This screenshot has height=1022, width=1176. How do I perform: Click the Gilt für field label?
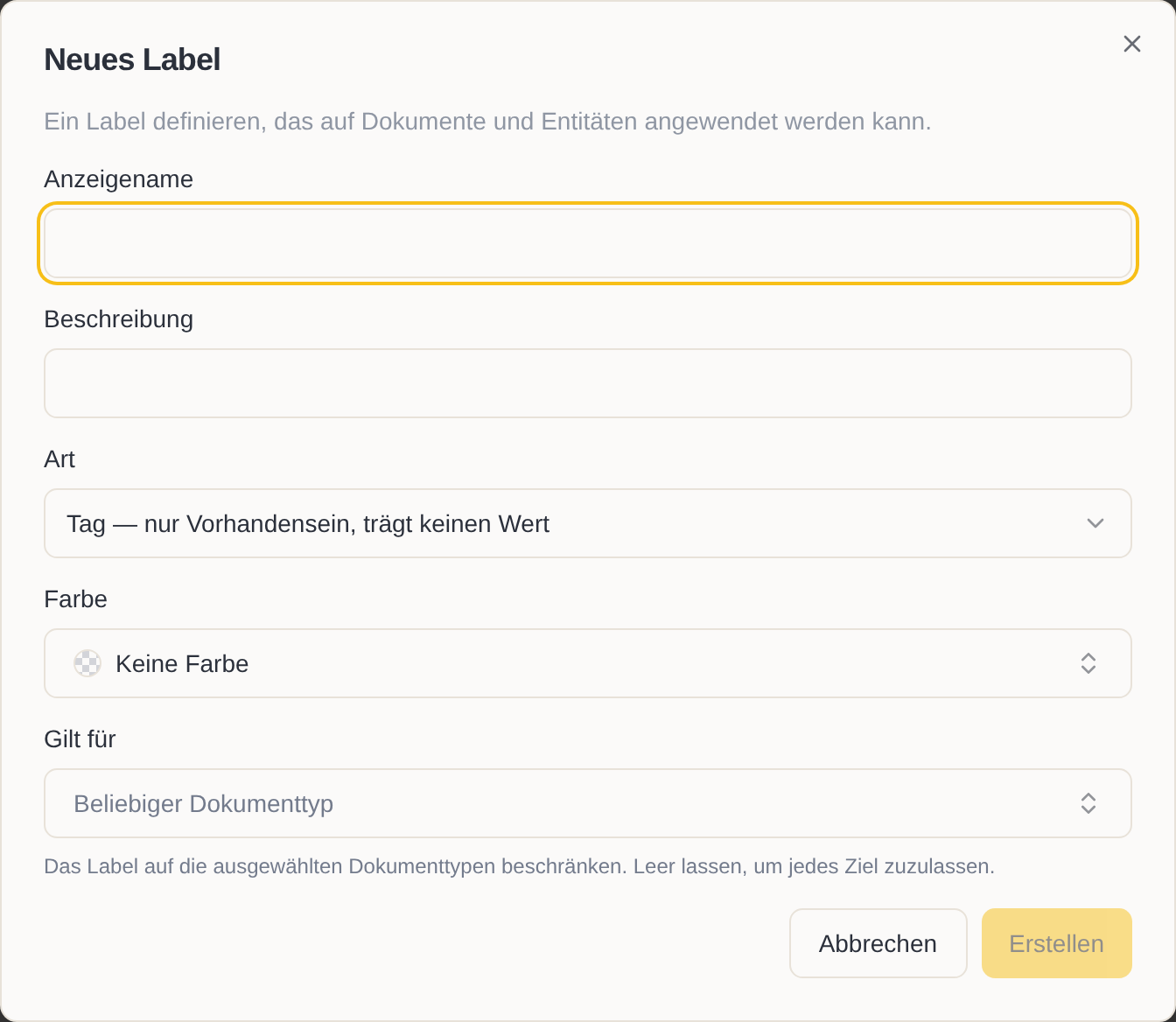point(80,738)
